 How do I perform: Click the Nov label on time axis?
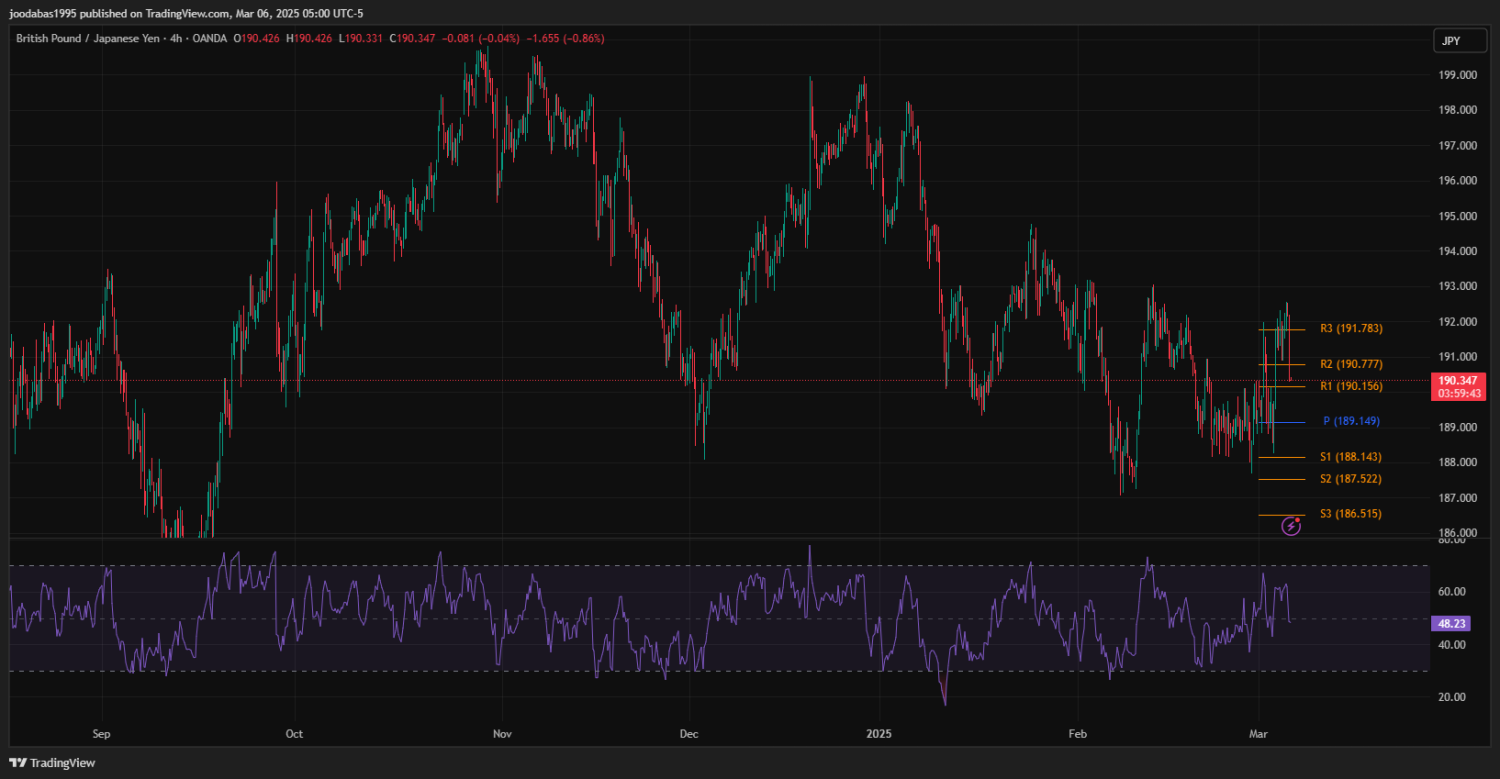pos(502,733)
